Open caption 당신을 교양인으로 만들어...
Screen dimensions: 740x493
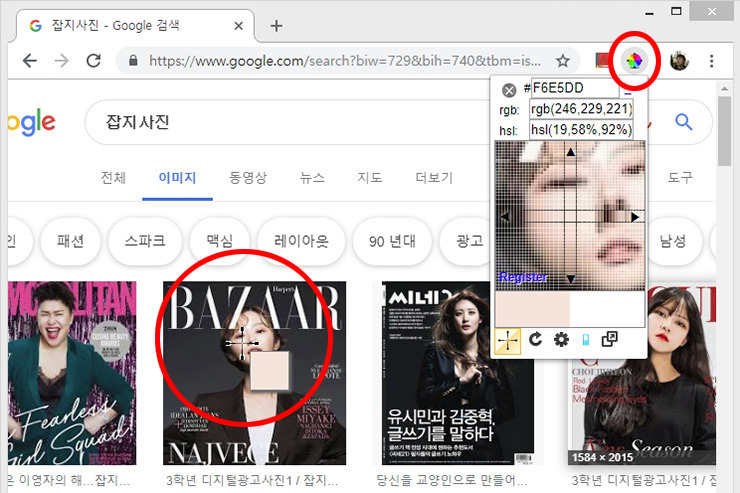pyautogui.click(x=452, y=480)
